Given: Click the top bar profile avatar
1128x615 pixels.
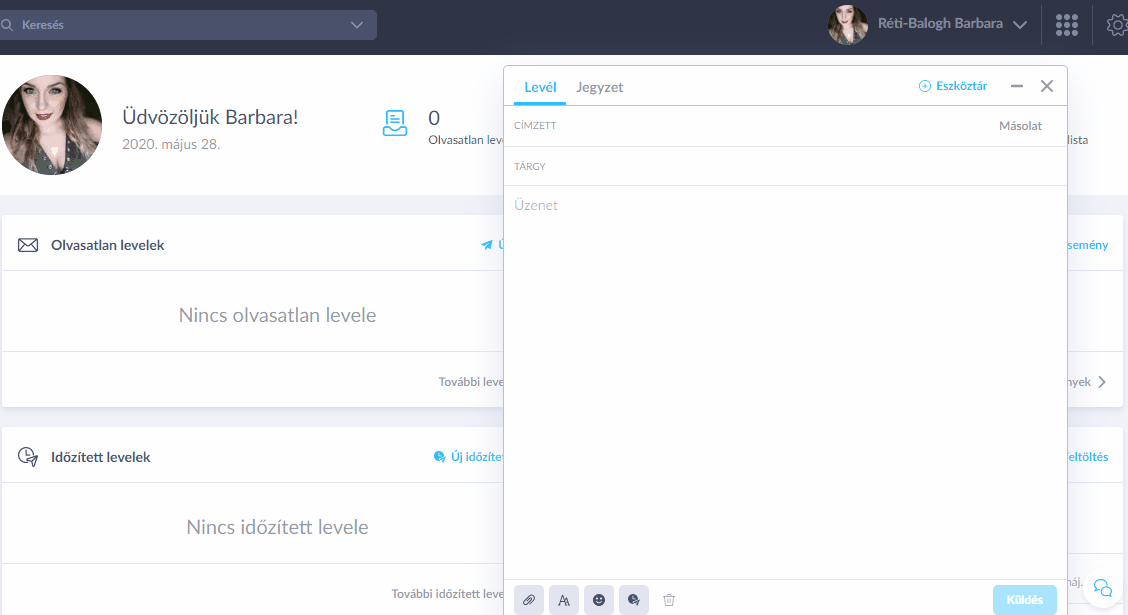Looking at the screenshot, I should point(848,24).
